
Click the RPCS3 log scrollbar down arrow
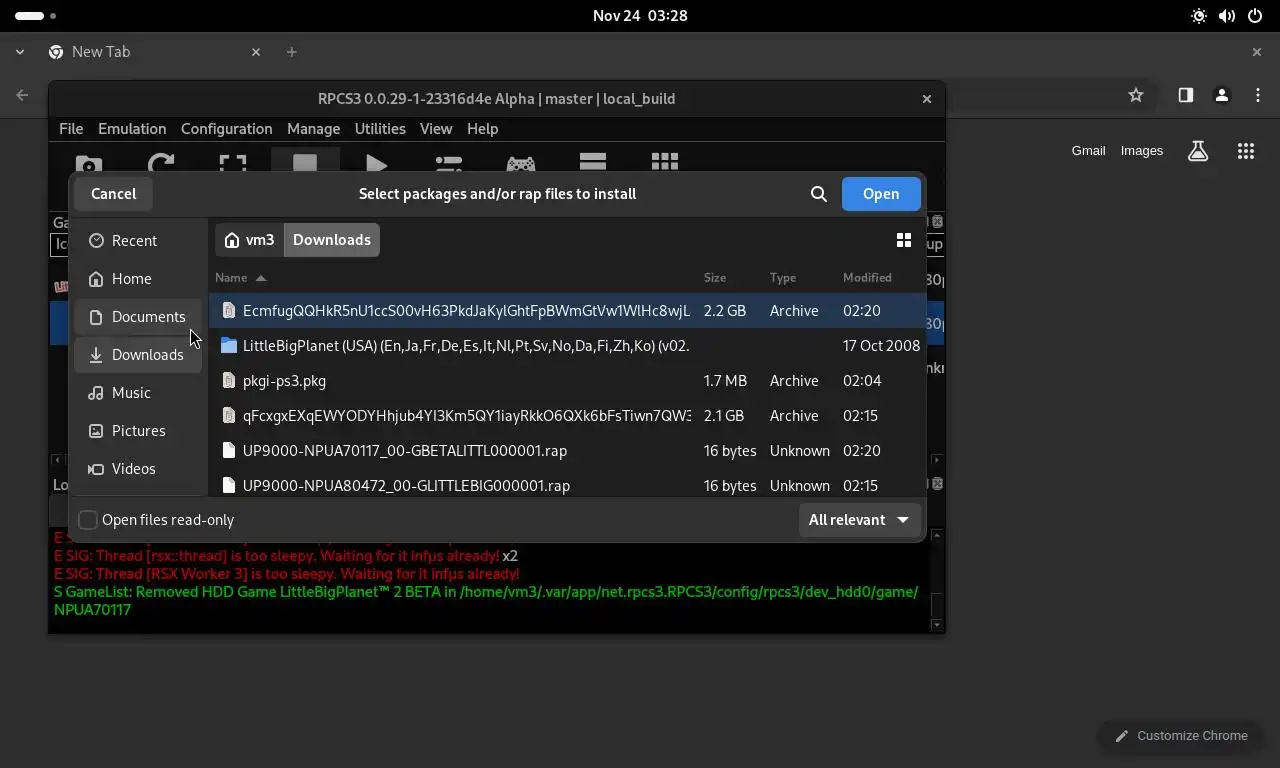tap(937, 625)
